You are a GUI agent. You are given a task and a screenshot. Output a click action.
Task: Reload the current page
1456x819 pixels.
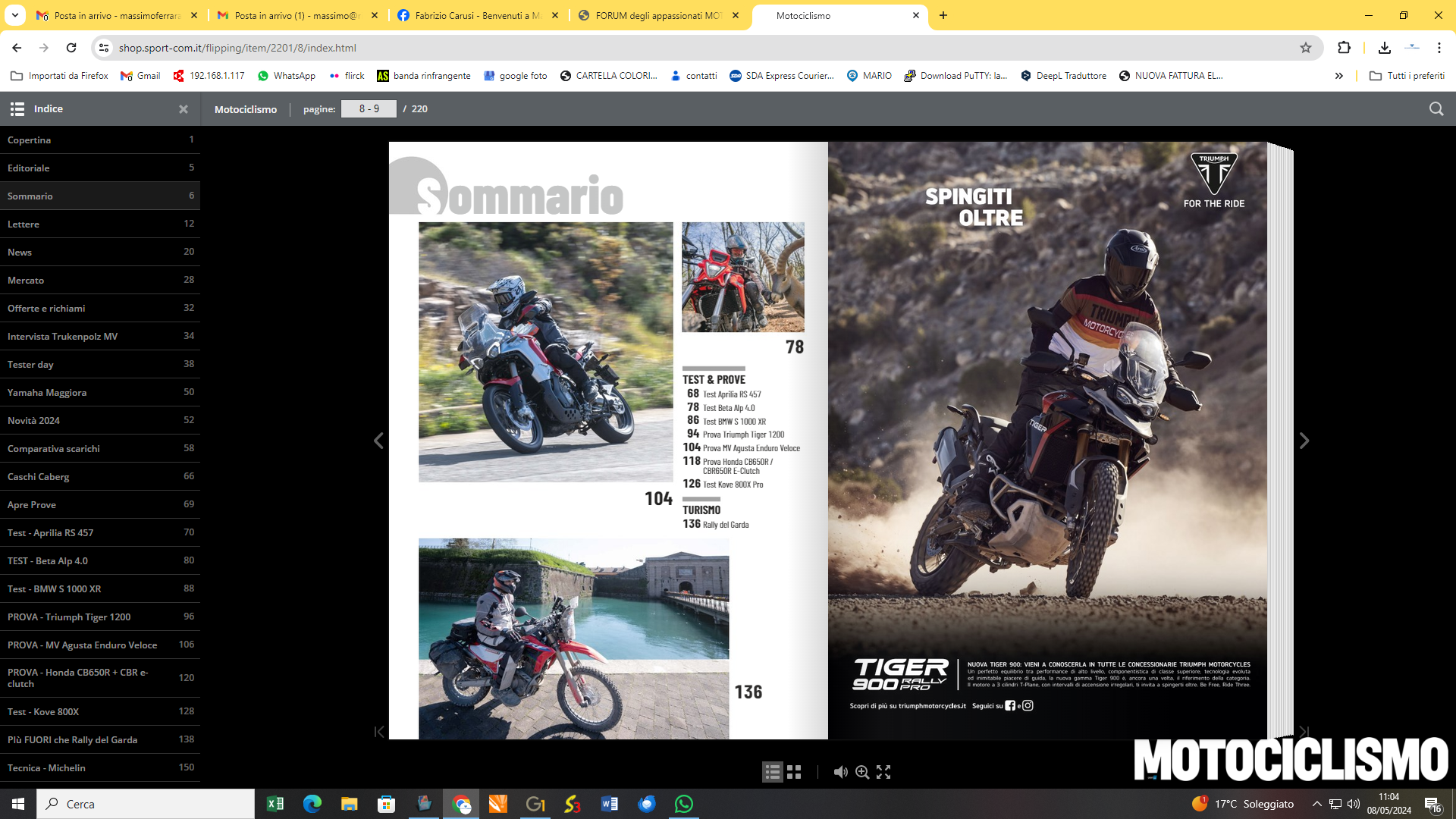pos(71,48)
